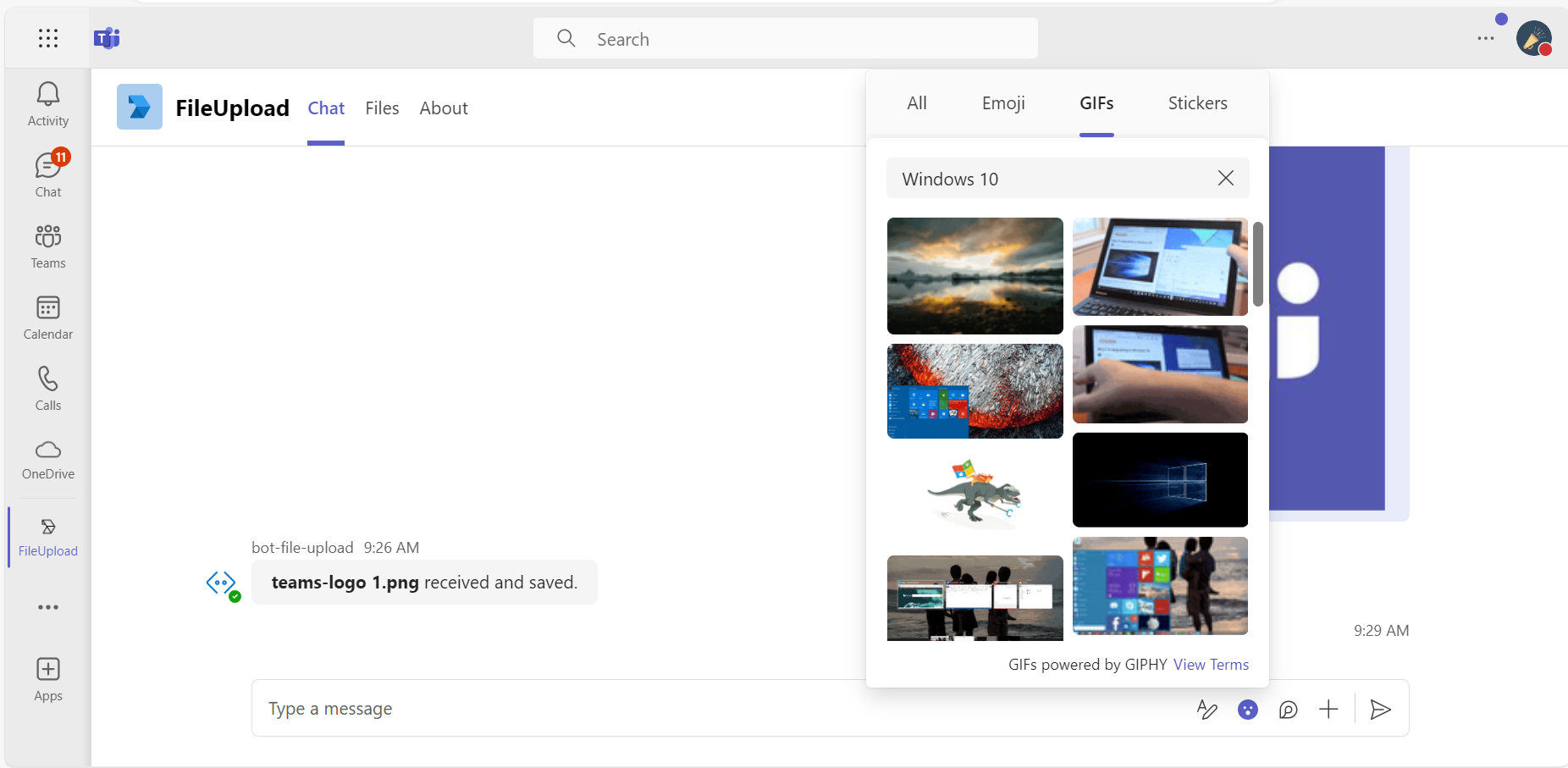Select the All tab in picker
The image size is (1568, 768).
pos(917,103)
